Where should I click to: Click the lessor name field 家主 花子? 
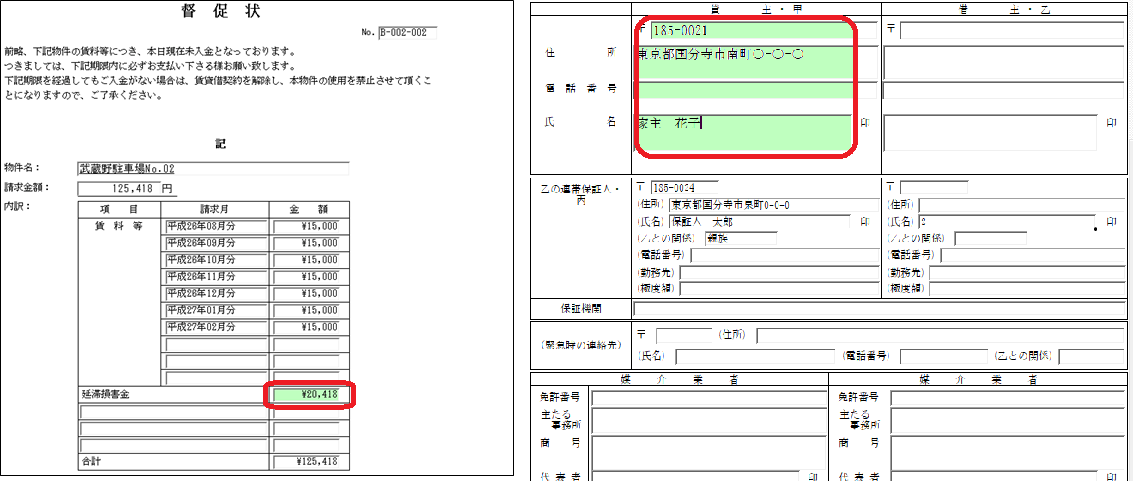(743, 124)
